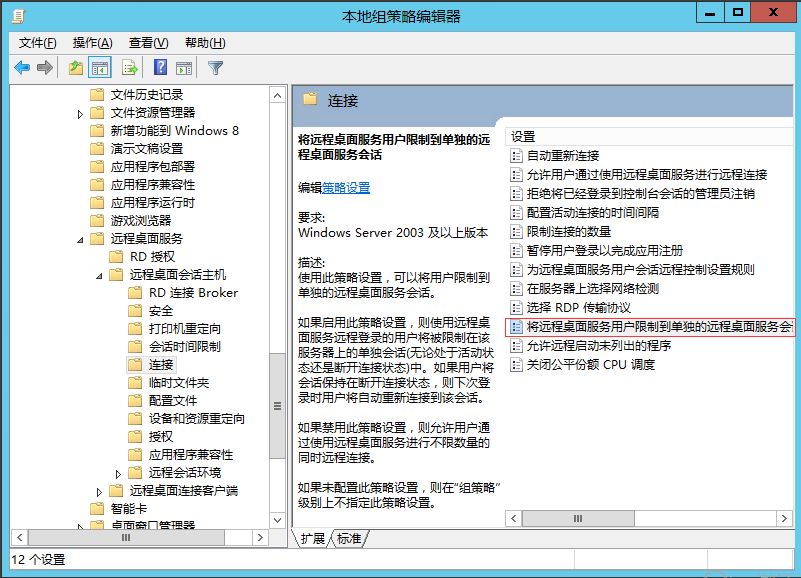Click folder icon next to 智能卡
Screen dimensions: 801x578
pos(97,508)
